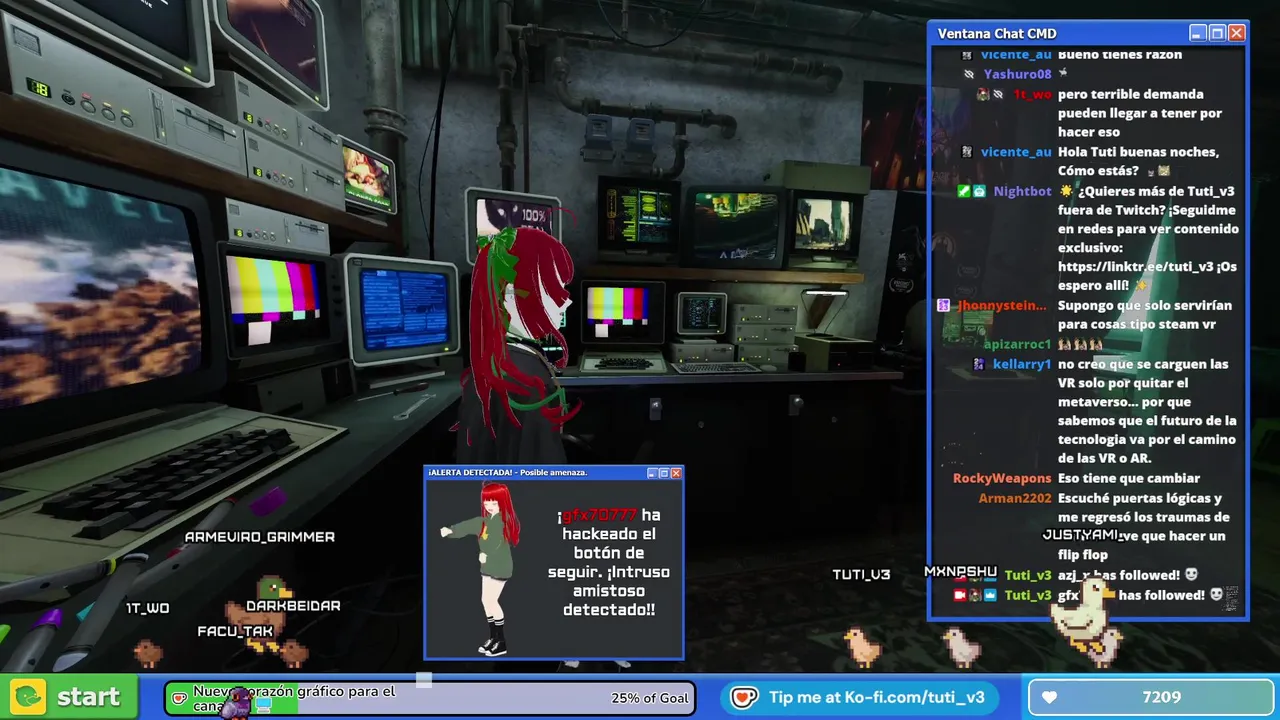Click the Ko-fi heart cup icon in goal bar
Screen dimensions: 1280x720
(180, 698)
